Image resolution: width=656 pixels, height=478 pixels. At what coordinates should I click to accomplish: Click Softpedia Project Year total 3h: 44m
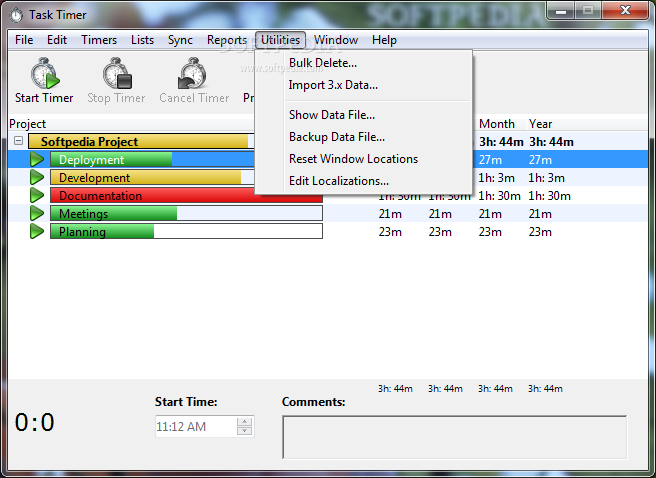(551, 142)
